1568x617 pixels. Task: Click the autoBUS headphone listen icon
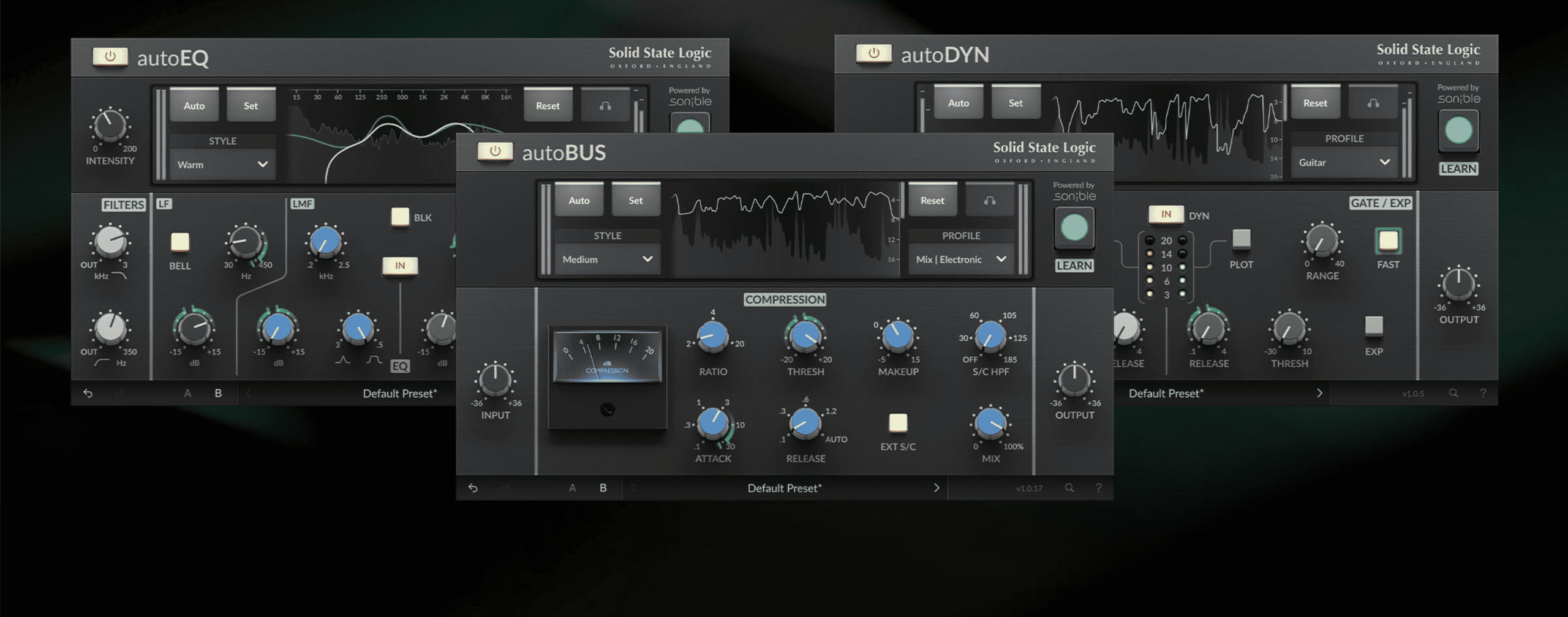point(989,201)
